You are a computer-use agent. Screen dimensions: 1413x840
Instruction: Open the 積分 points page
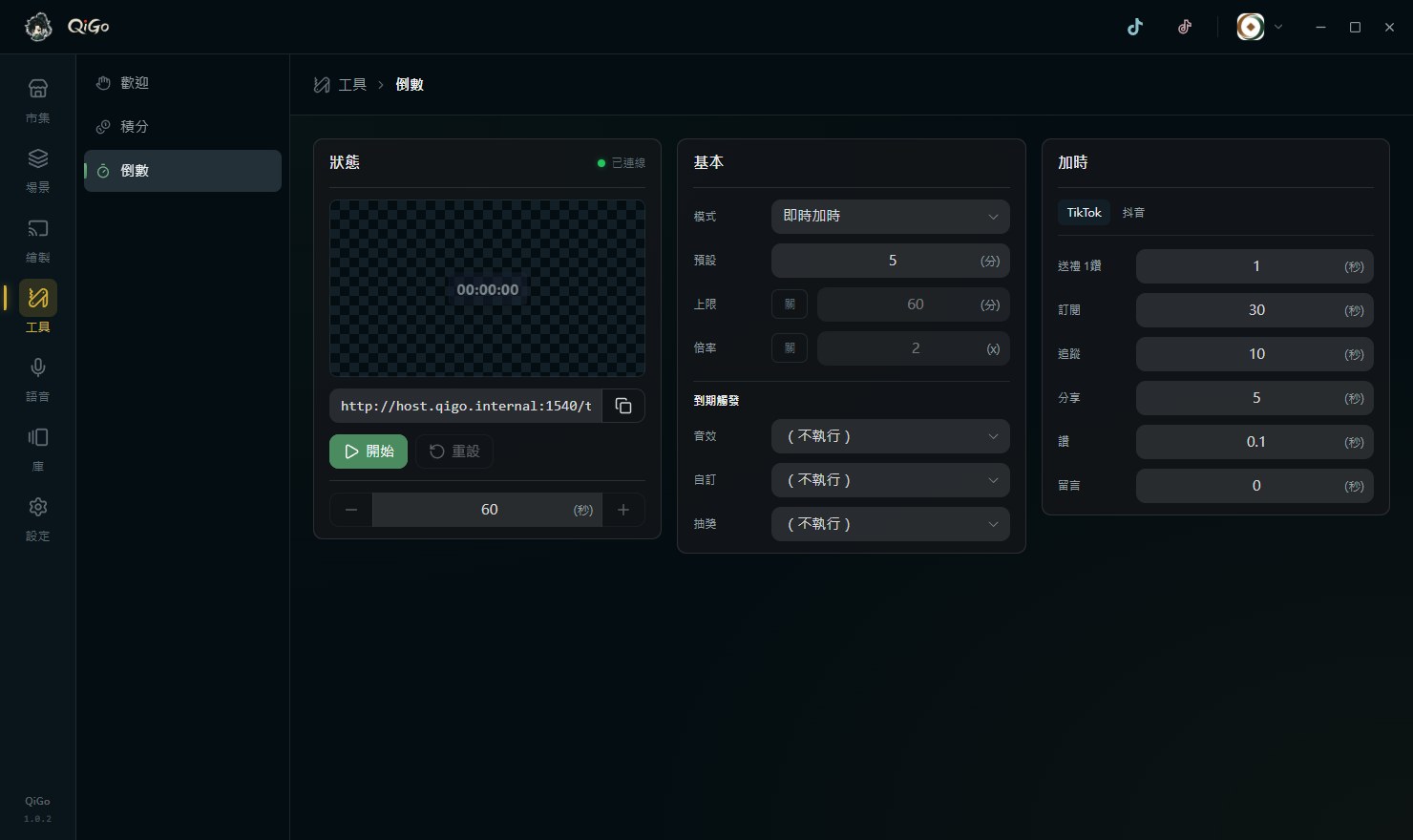pos(182,127)
